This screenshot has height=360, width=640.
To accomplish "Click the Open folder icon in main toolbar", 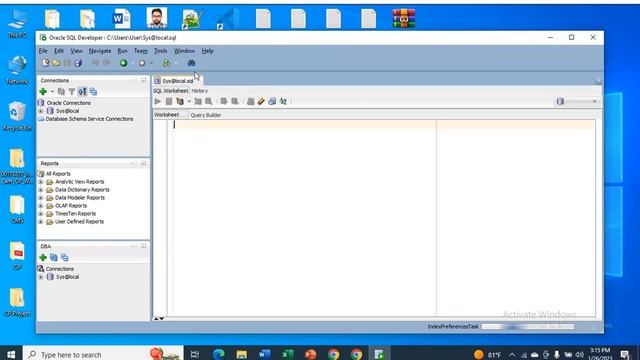I will pos(56,63).
